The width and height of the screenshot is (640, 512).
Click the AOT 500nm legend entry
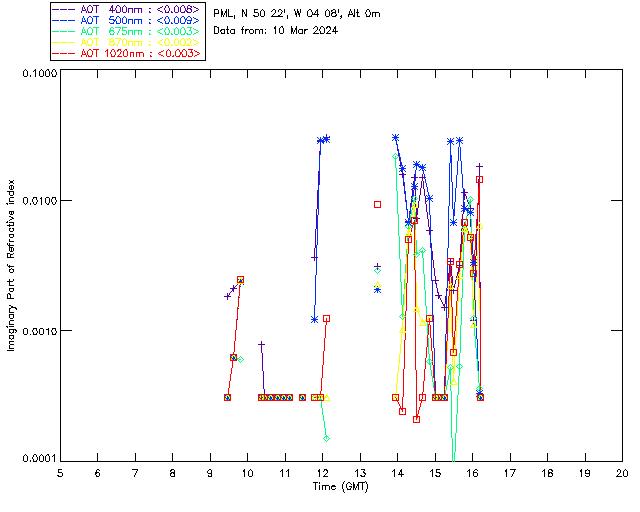coord(126,20)
